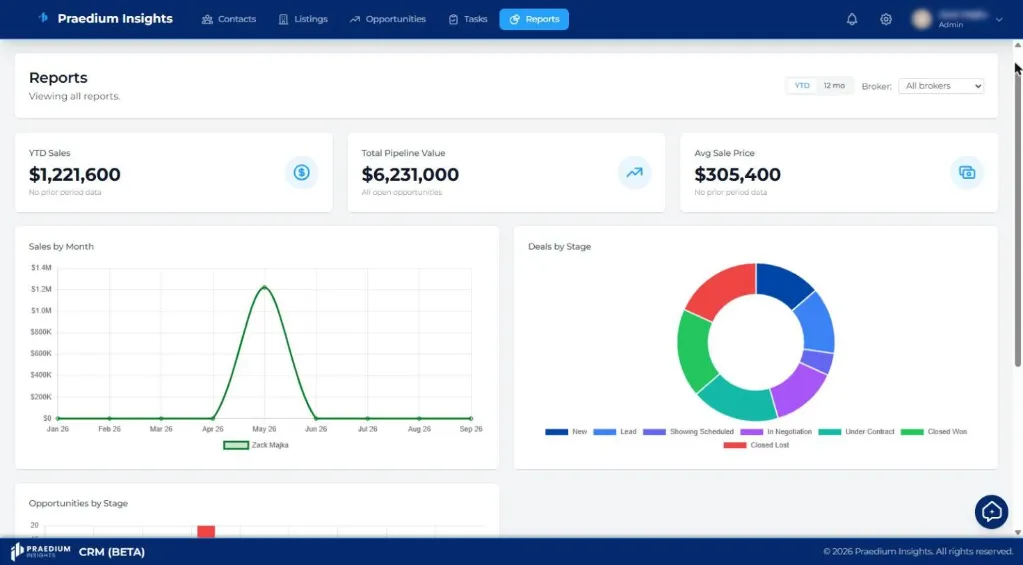1023x565 pixels.
Task: Click the $305,400 average sale price
Action: tap(737, 174)
